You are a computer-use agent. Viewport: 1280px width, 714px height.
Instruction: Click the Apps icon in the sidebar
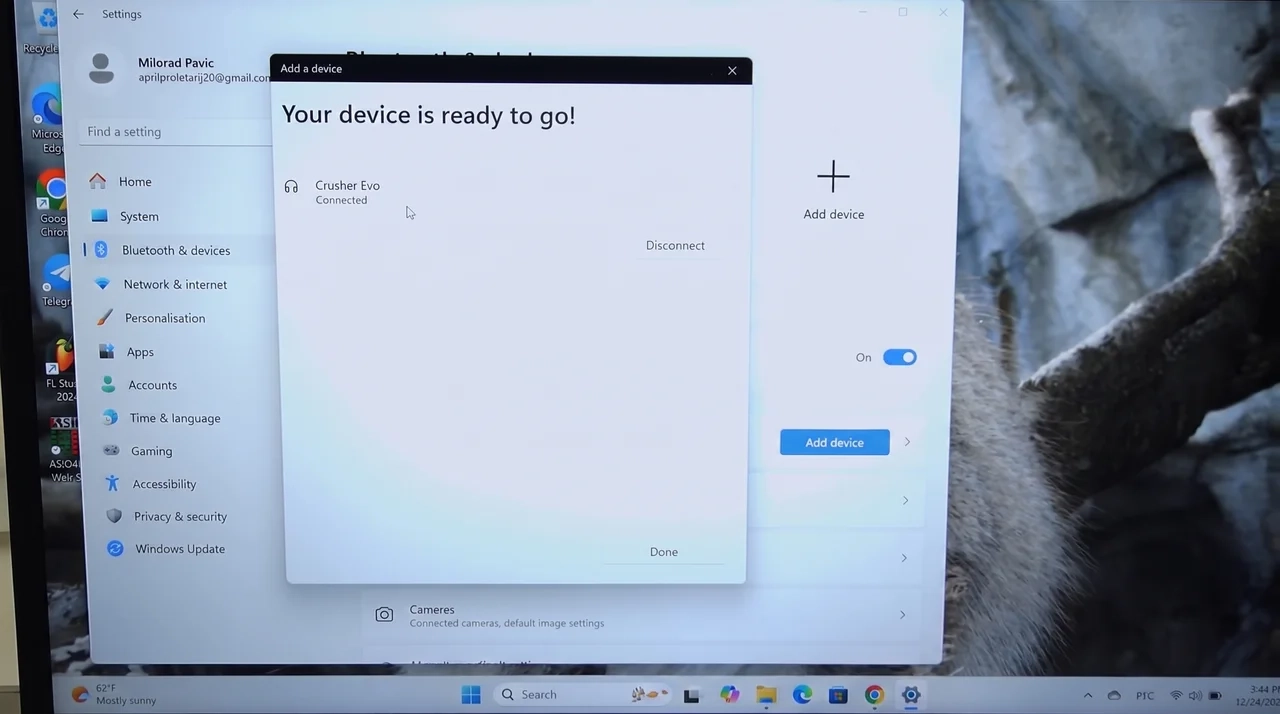pos(106,351)
